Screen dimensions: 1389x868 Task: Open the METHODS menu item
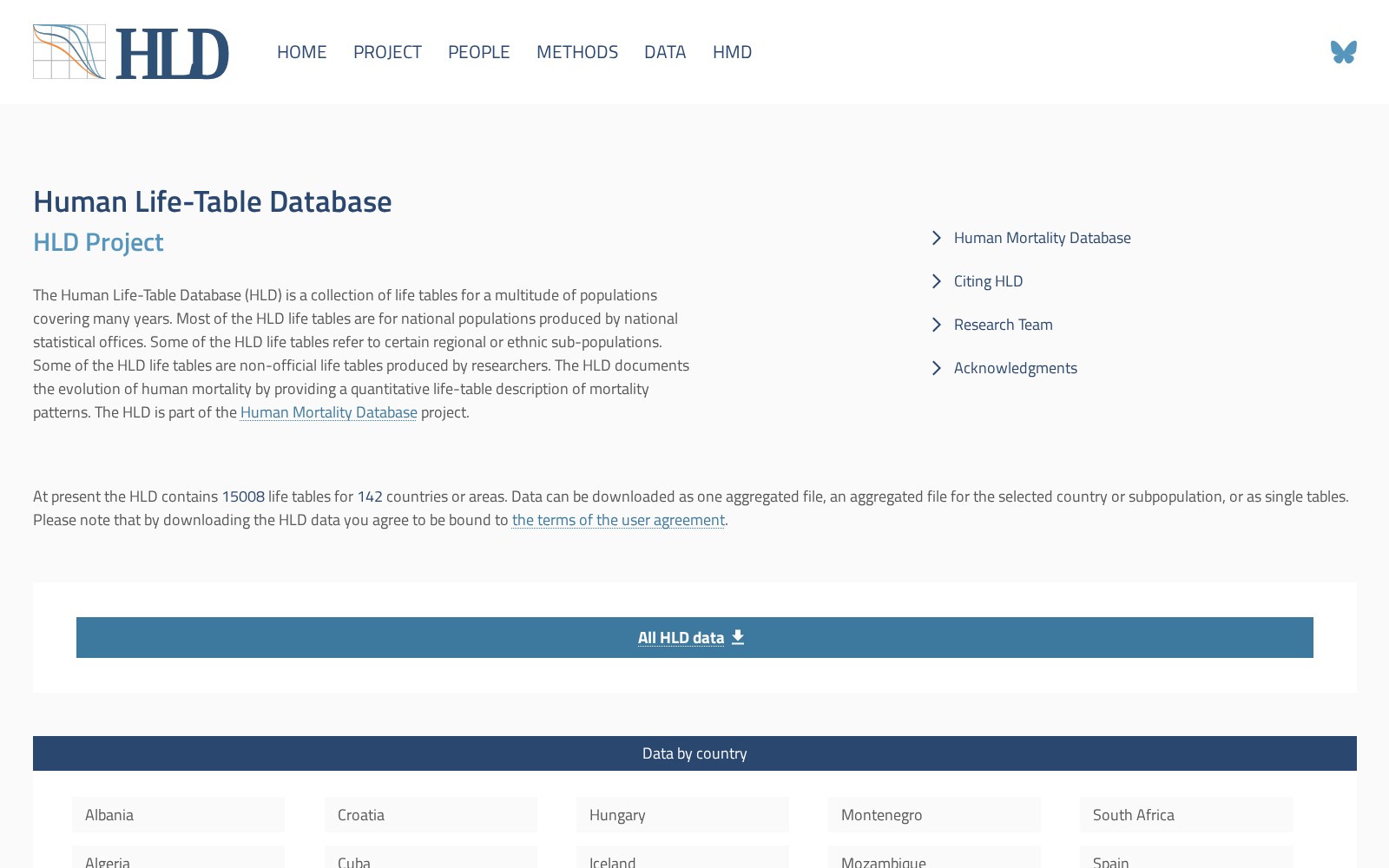coord(577,52)
